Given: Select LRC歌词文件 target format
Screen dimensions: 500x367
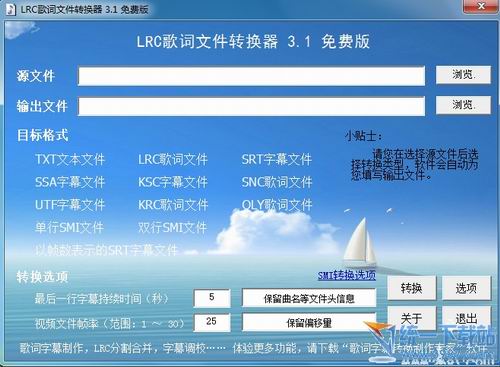Looking at the screenshot, I should (x=173, y=160).
